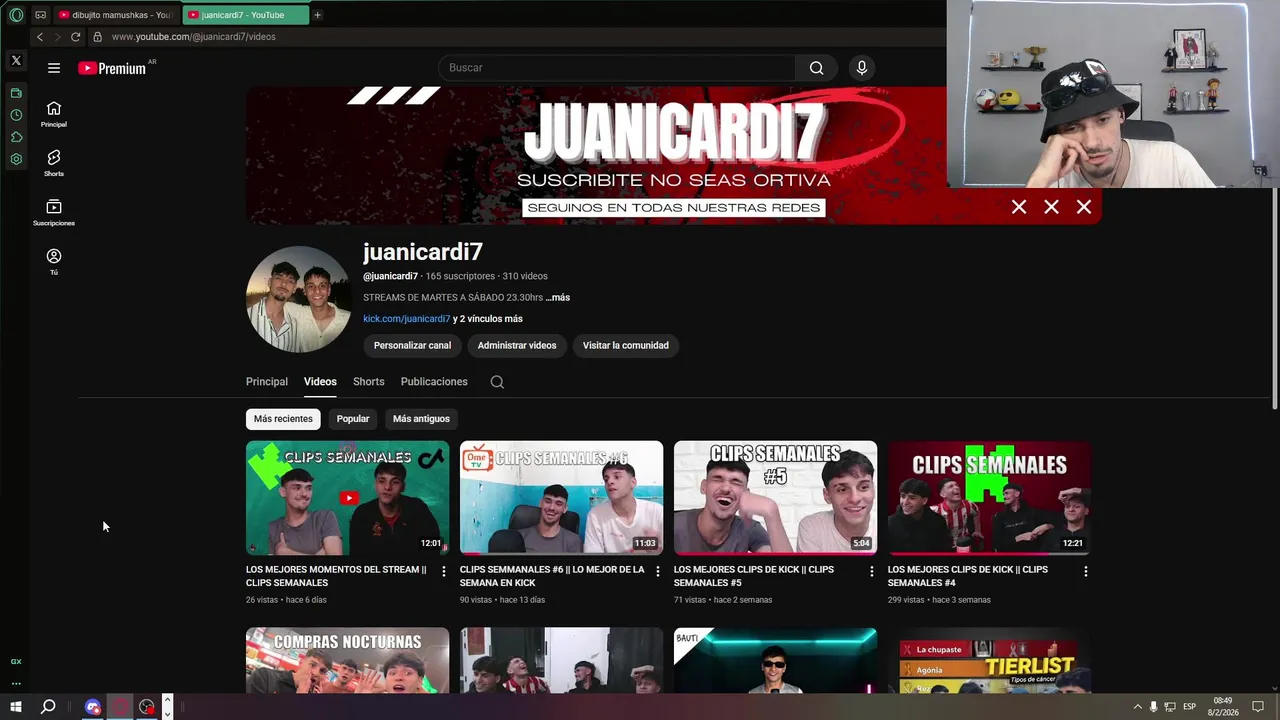
Task: Switch to the Videos channel tab
Action: coord(320,382)
